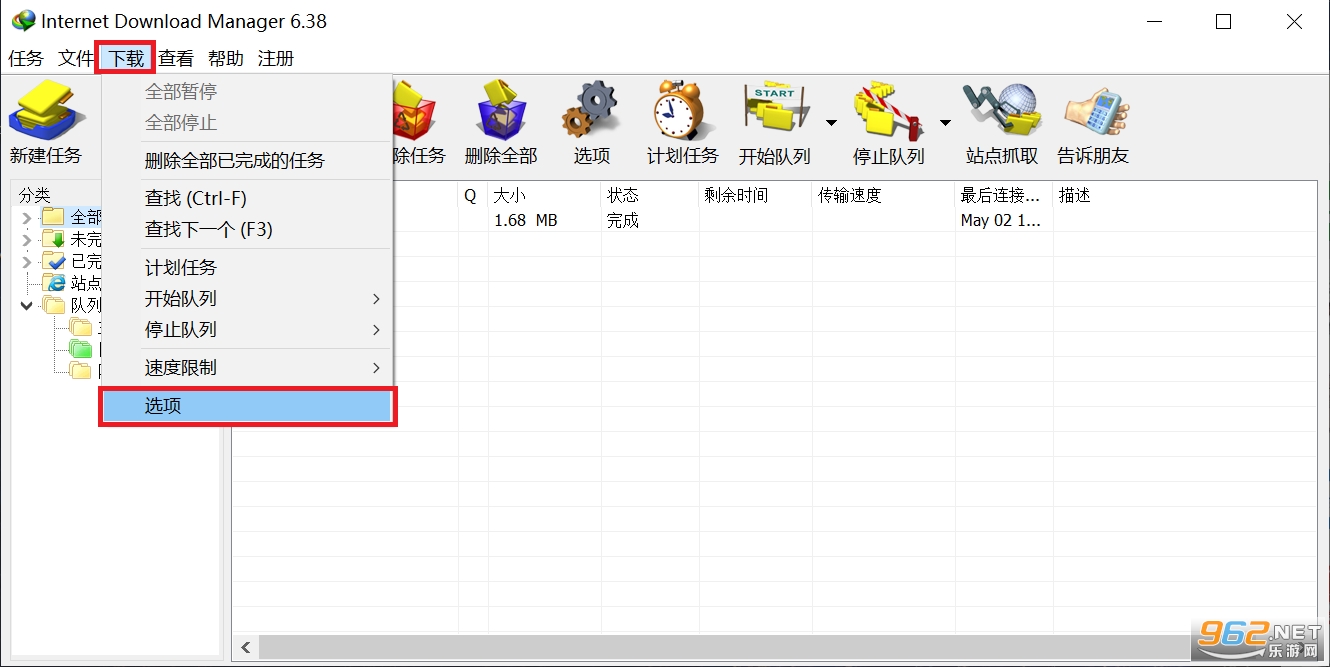Viewport: 1330px width, 667px height.
Task: Choose 计划任务 in the download menu
Action: click(247, 268)
